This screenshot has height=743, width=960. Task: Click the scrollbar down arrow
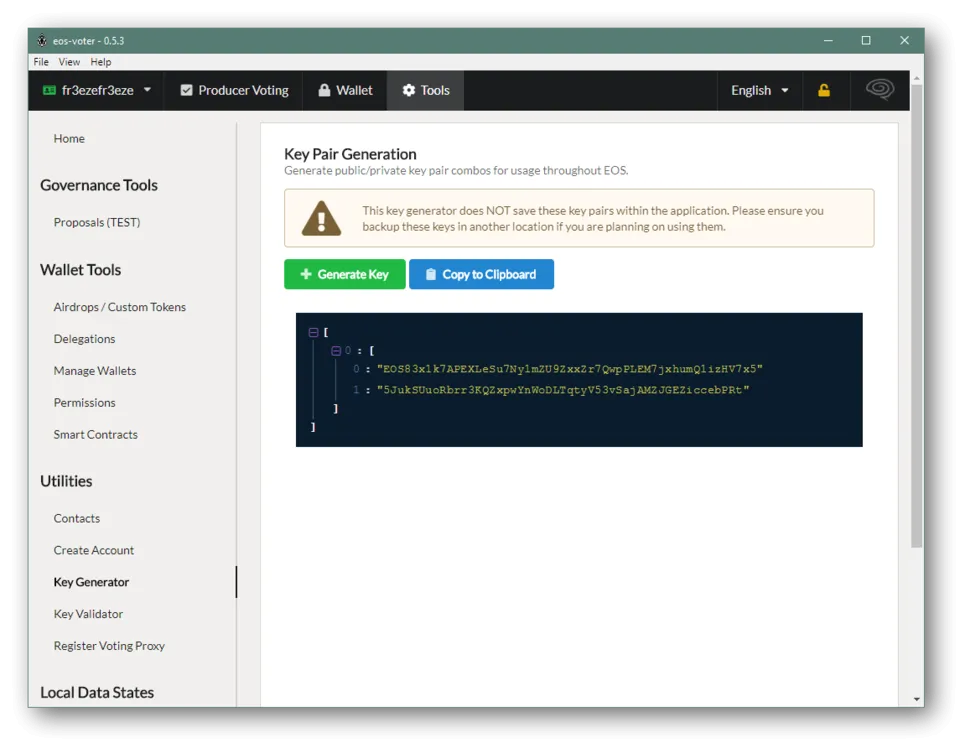pos(917,699)
